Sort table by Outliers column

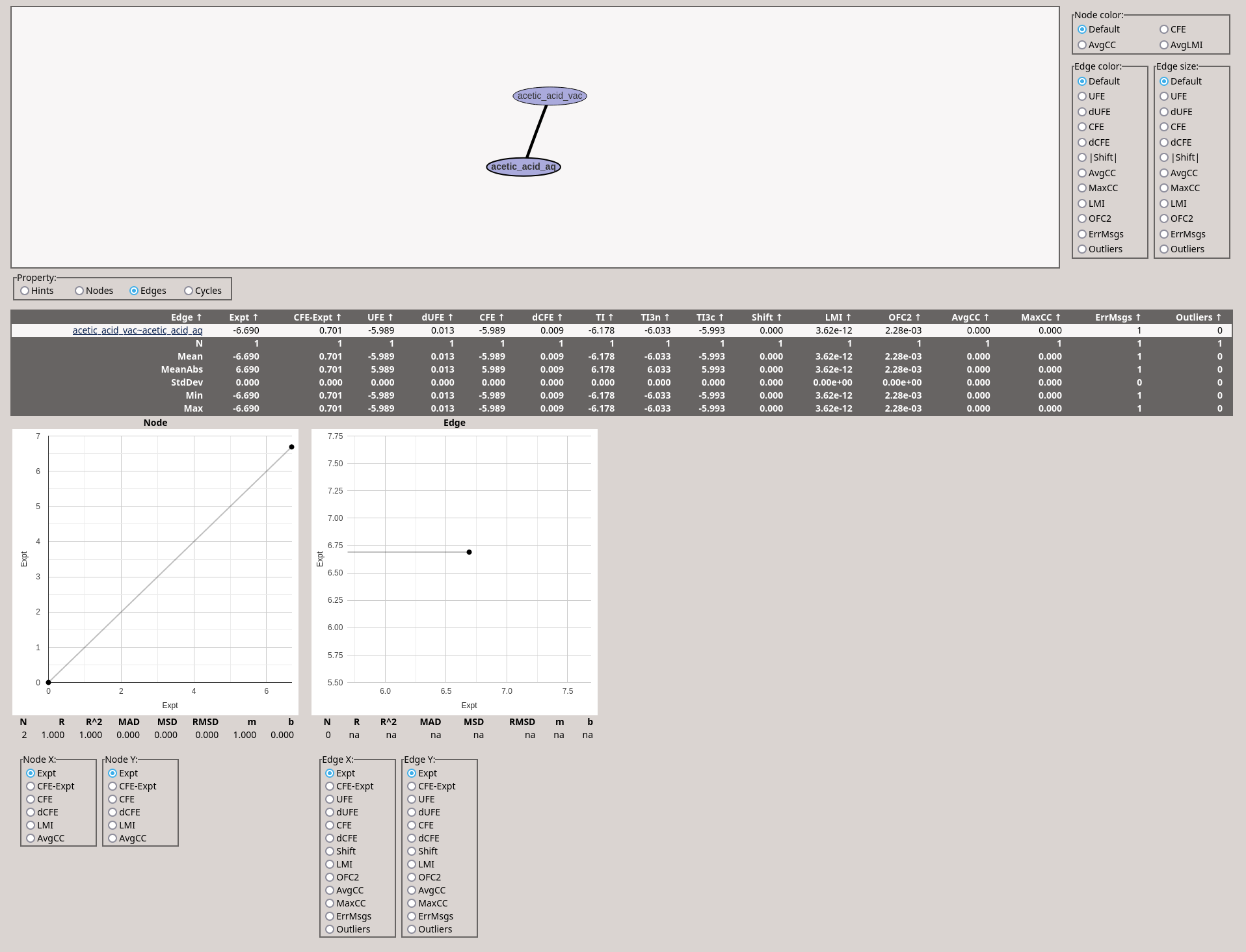tap(1198, 317)
